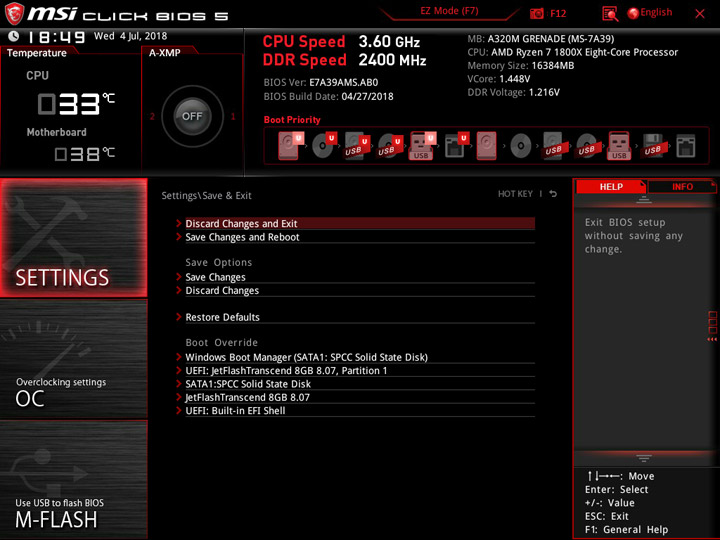Click the CPU temperature 033 reading
The height and width of the screenshot is (540, 720).
pyautogui.click(x=76, y=104)
